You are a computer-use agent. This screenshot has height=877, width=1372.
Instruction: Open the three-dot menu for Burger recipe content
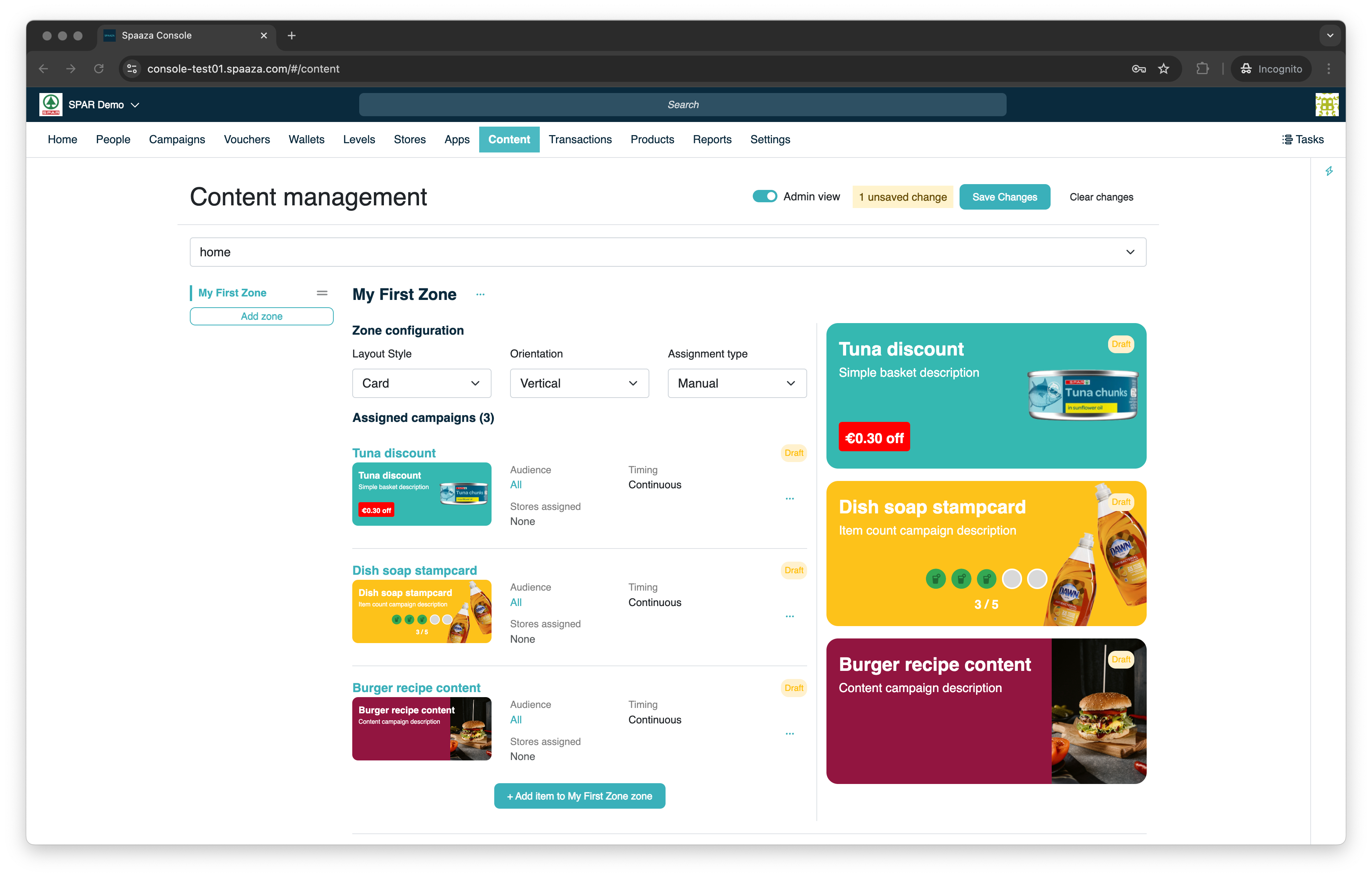point(790,734)
